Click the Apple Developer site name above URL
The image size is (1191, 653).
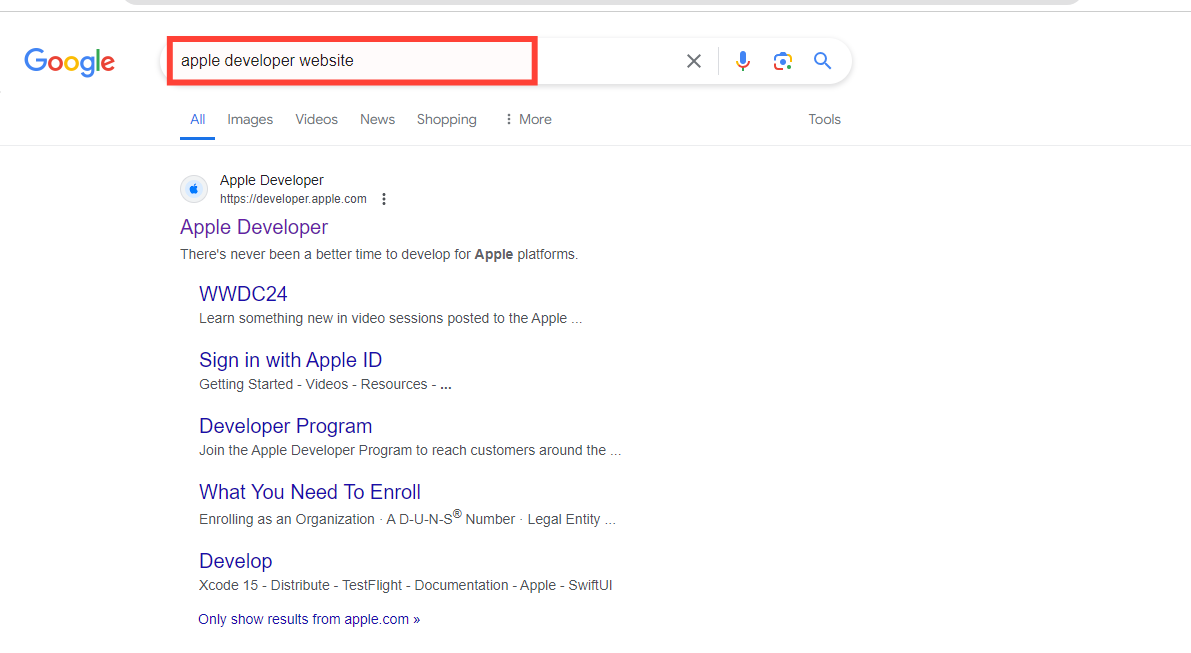(272, 180)
